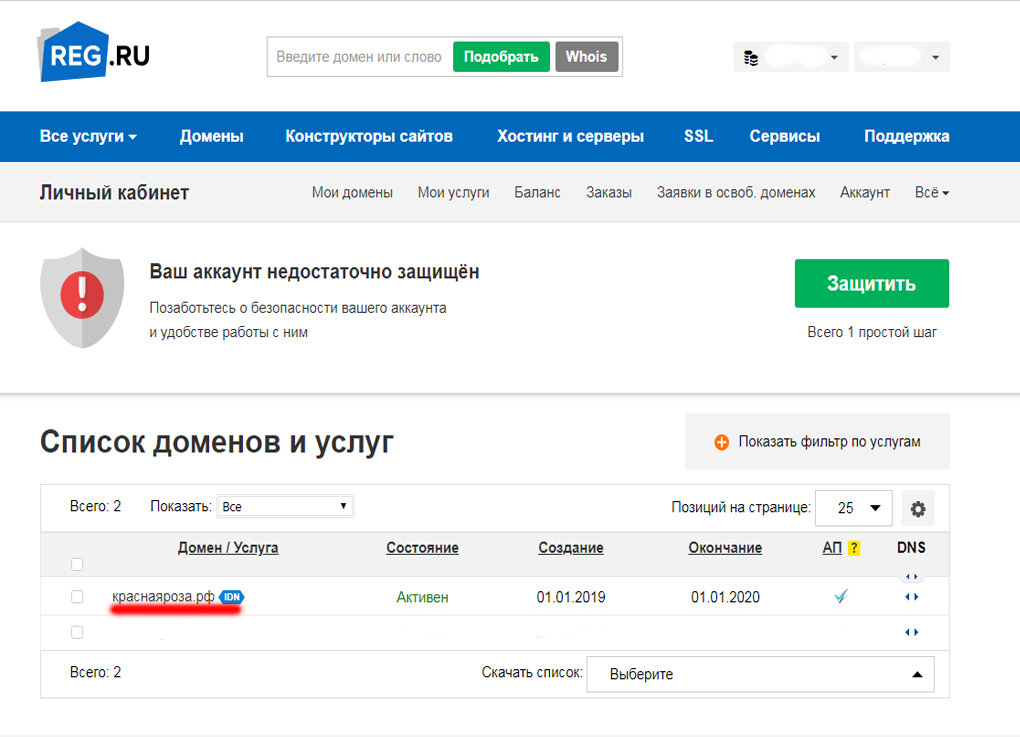Open the Баланс section
This screenshot has height=737, width=1020.
pos(537,193)
